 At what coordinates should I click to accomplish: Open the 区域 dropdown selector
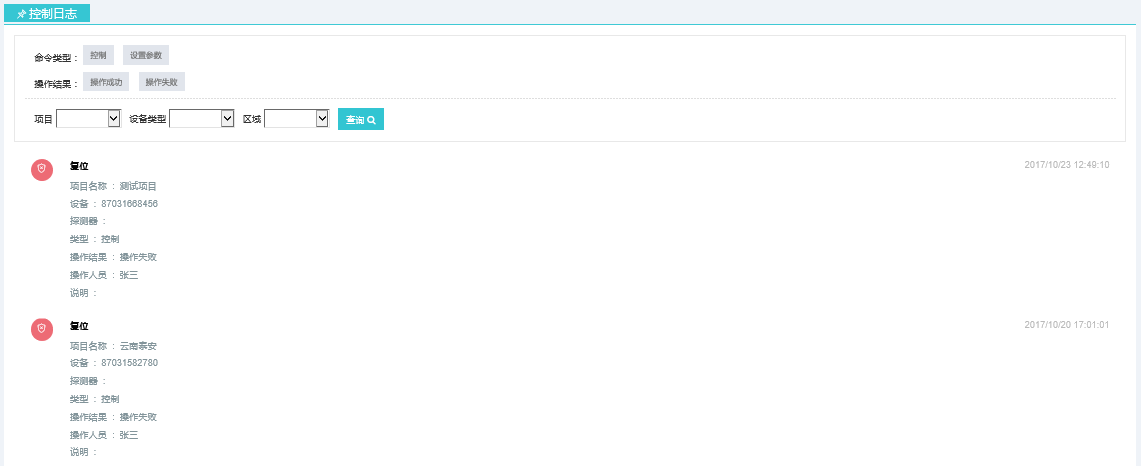click(x=297, y=119)
